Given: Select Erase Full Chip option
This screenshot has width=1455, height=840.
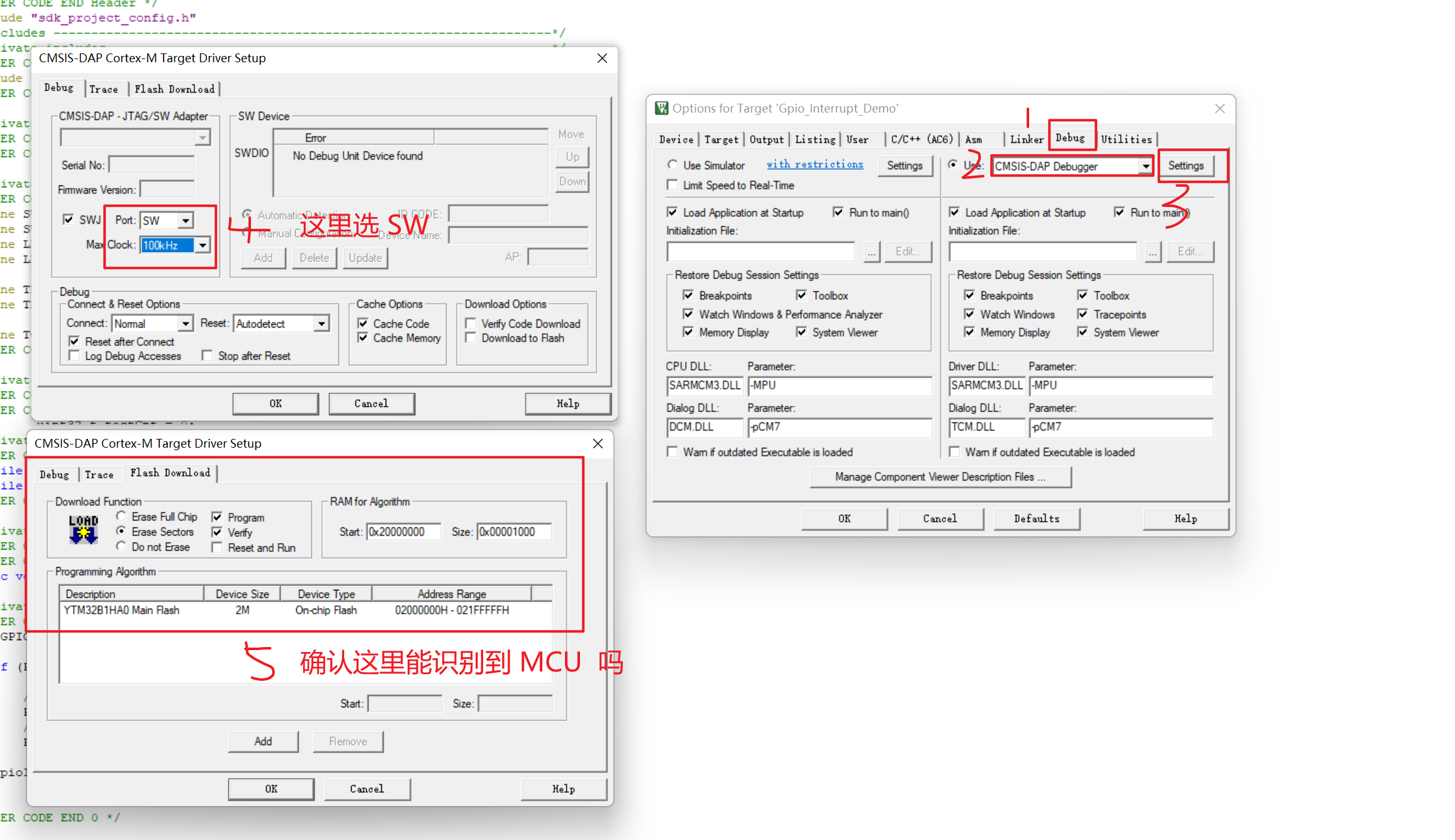Looking at the screenshot, I should [x=121, y=516].
